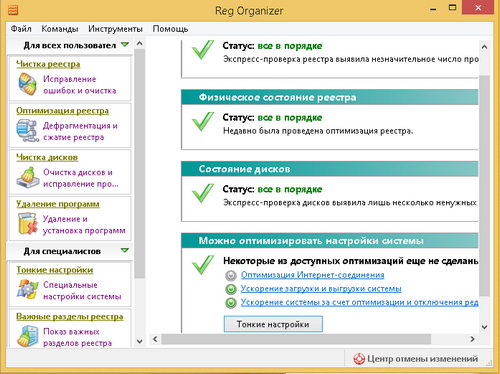
Task: Click the main panel scrollbar up arrow
Action: [x=485, y=47]
